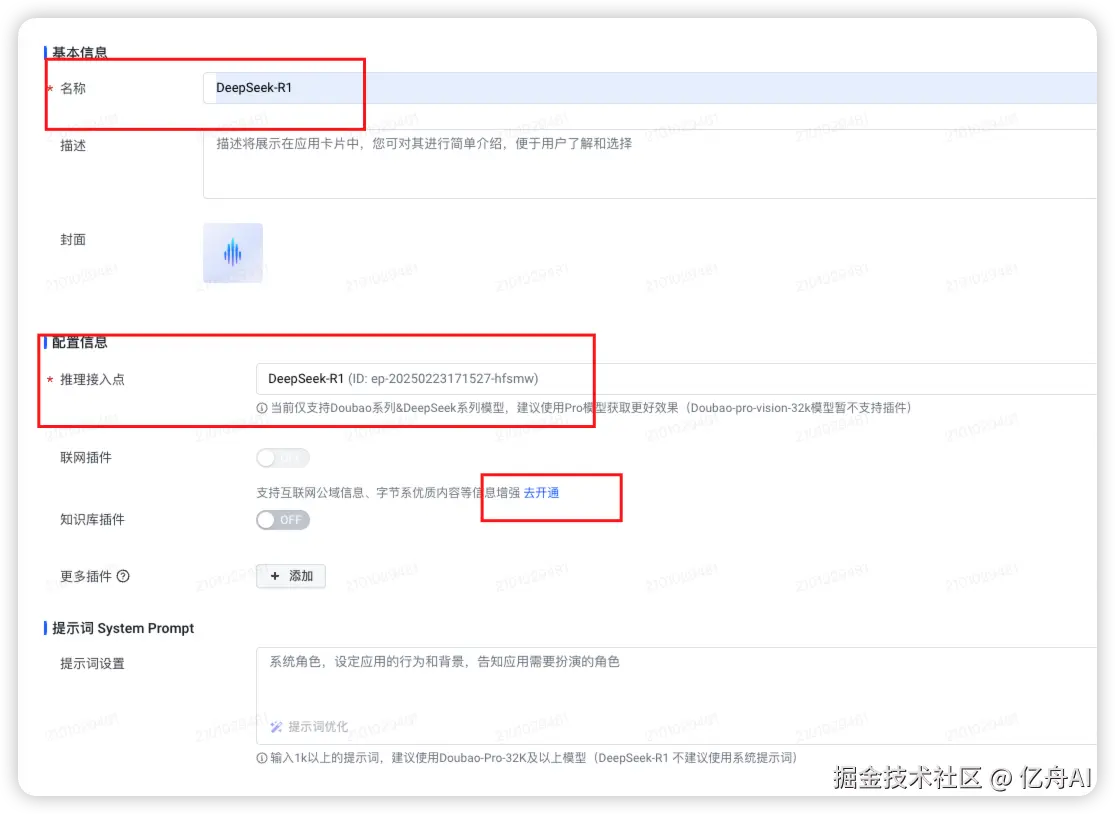This screenshot has height=814, width=1115.
Task: Click the 添加 plugin button
Action: [291, 576]
